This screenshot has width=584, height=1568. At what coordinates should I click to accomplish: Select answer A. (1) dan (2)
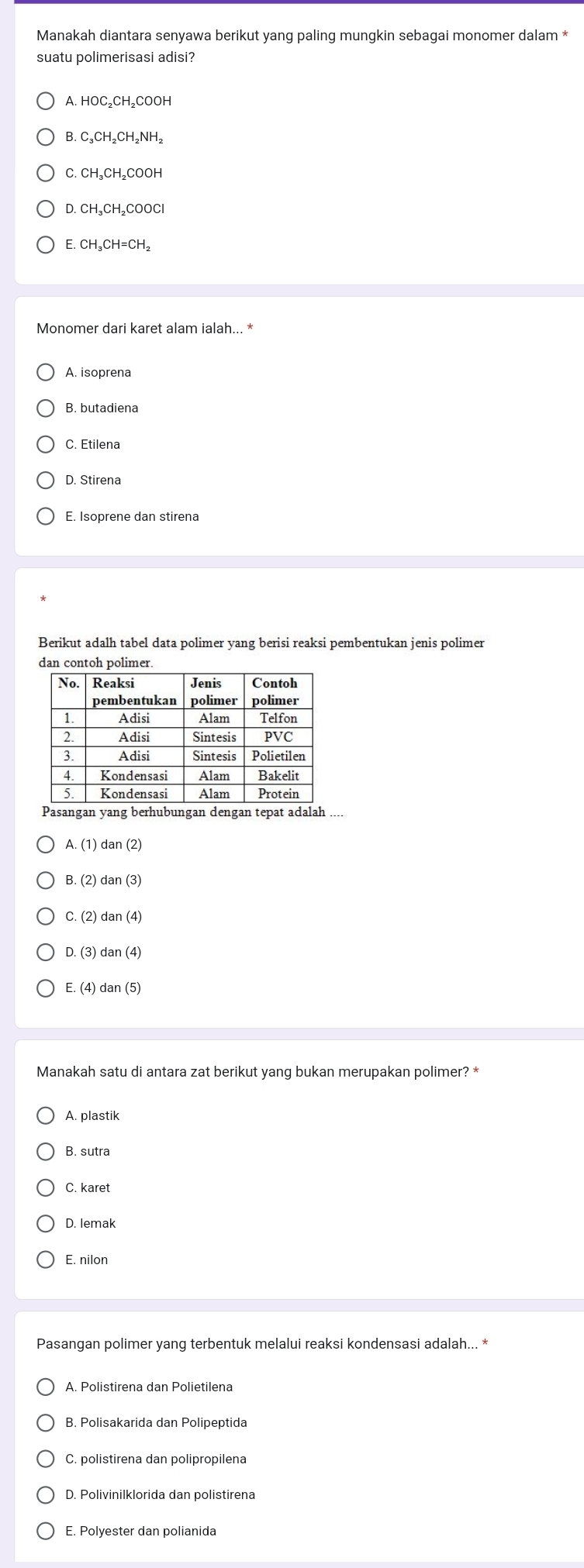[47, 845]
